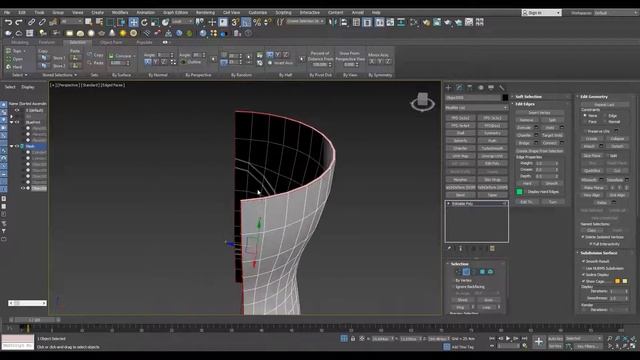Open the Stored Selections ribbon dropdown

(x=60, y=75)
